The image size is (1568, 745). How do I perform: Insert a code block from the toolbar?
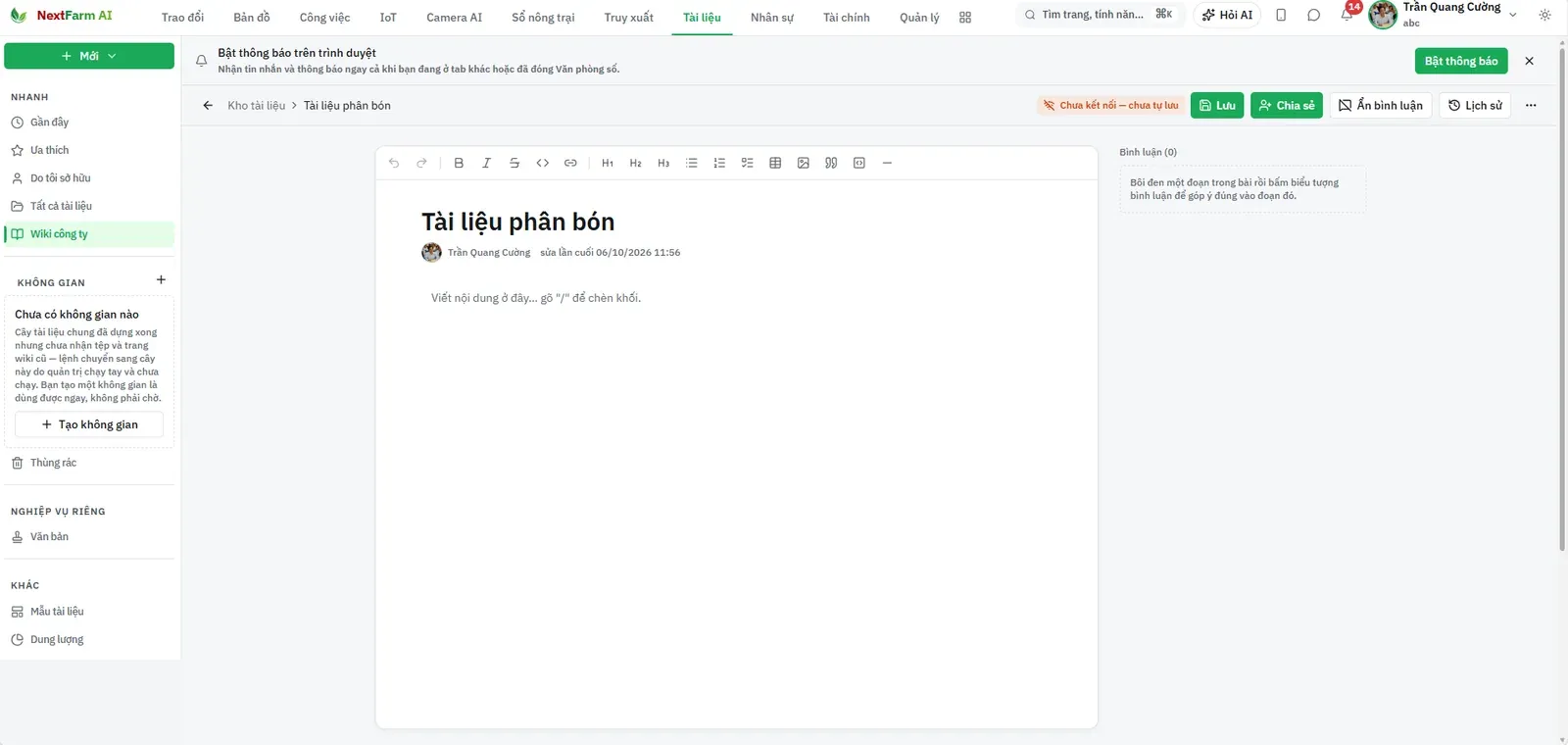coord(859,163)
